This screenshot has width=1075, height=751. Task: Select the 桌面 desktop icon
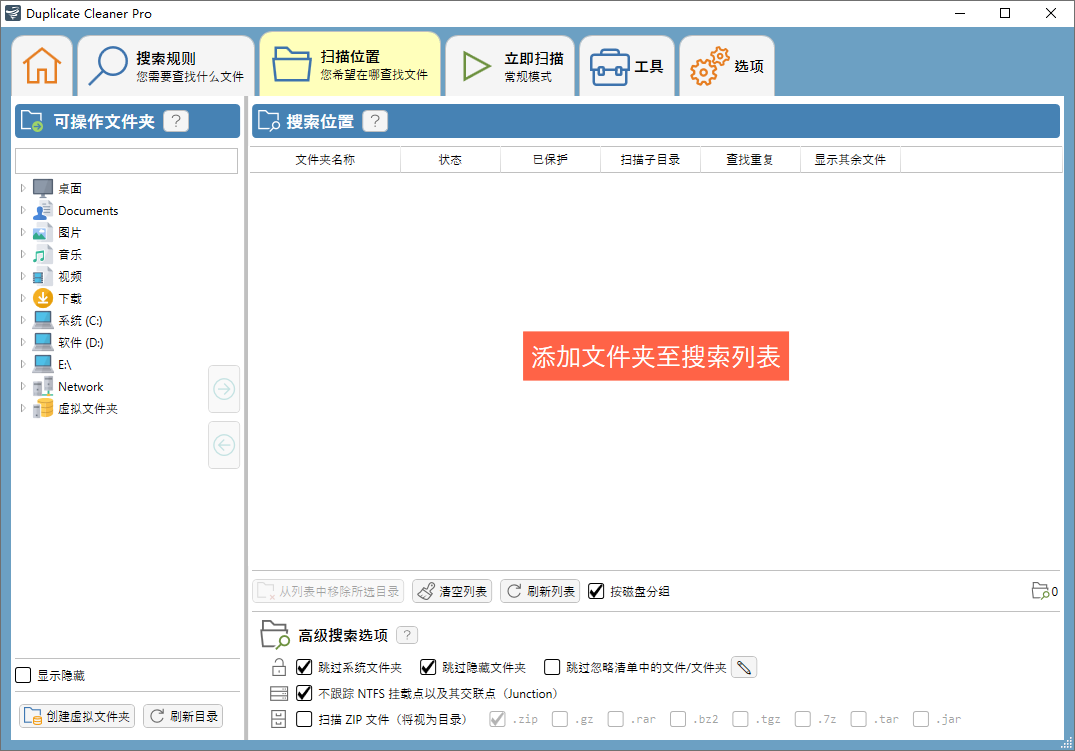coord(43,188)
